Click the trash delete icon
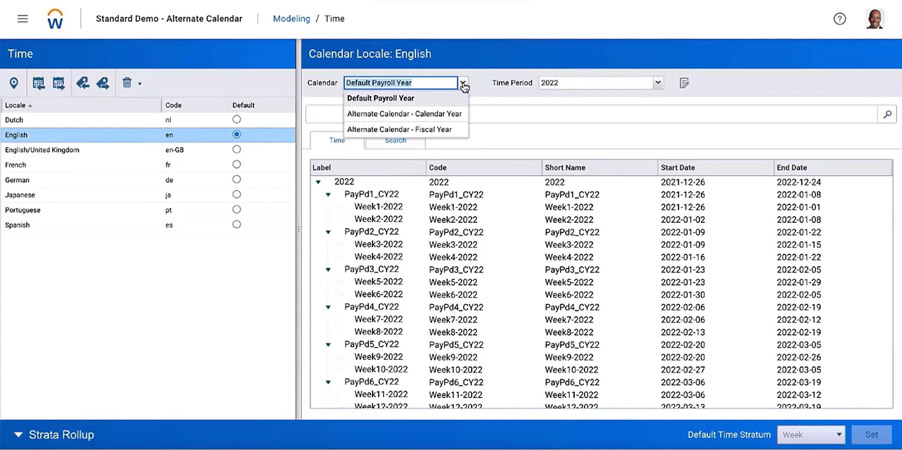This screenshot has height=450, width=902. [127, 83]
